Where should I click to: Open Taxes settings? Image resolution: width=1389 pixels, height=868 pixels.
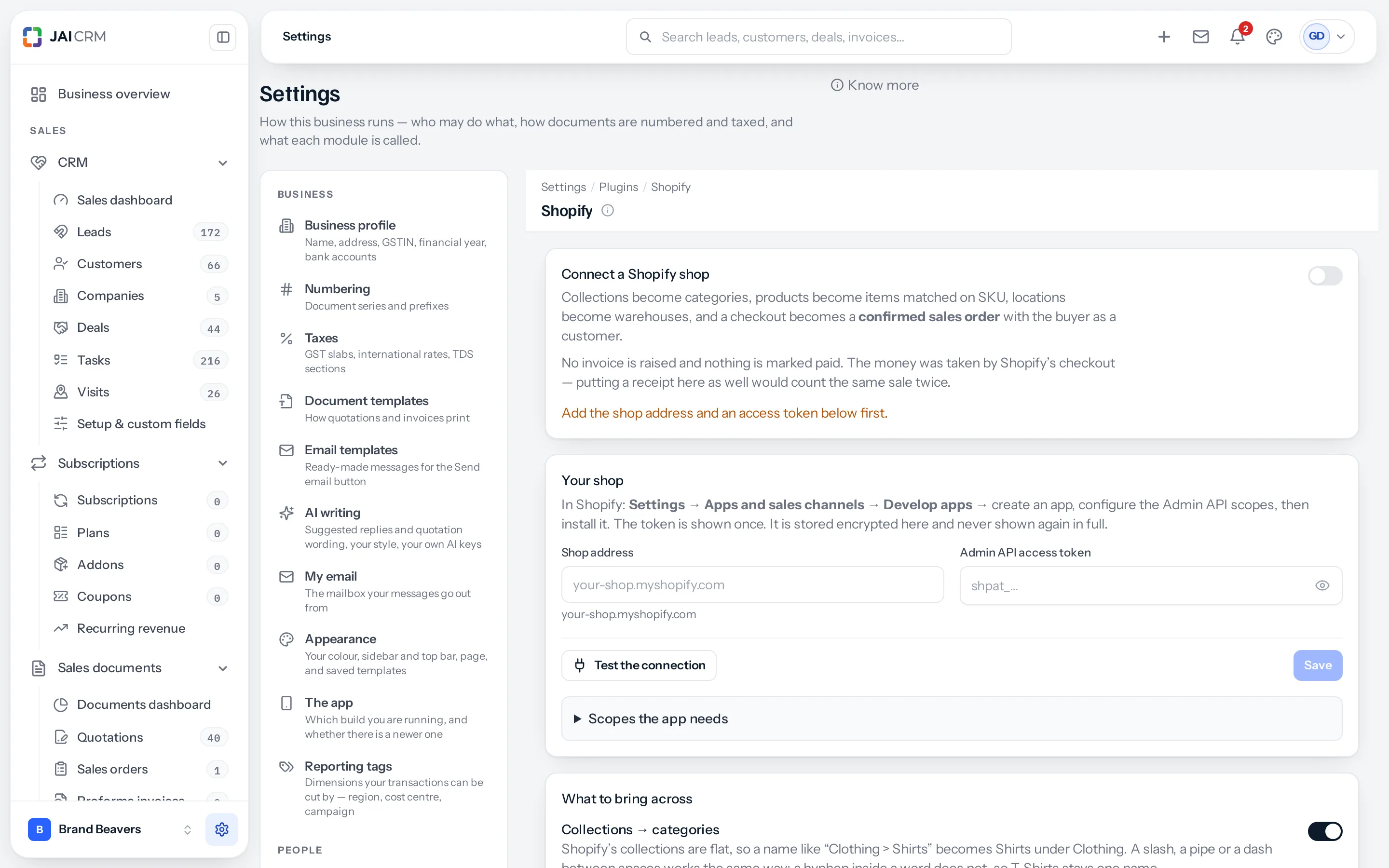(x=383, y=353)
